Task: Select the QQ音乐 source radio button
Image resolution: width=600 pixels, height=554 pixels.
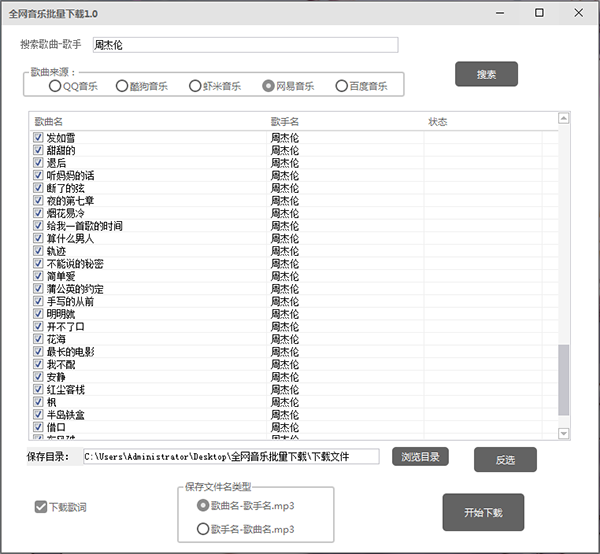Action: point(55,86)
